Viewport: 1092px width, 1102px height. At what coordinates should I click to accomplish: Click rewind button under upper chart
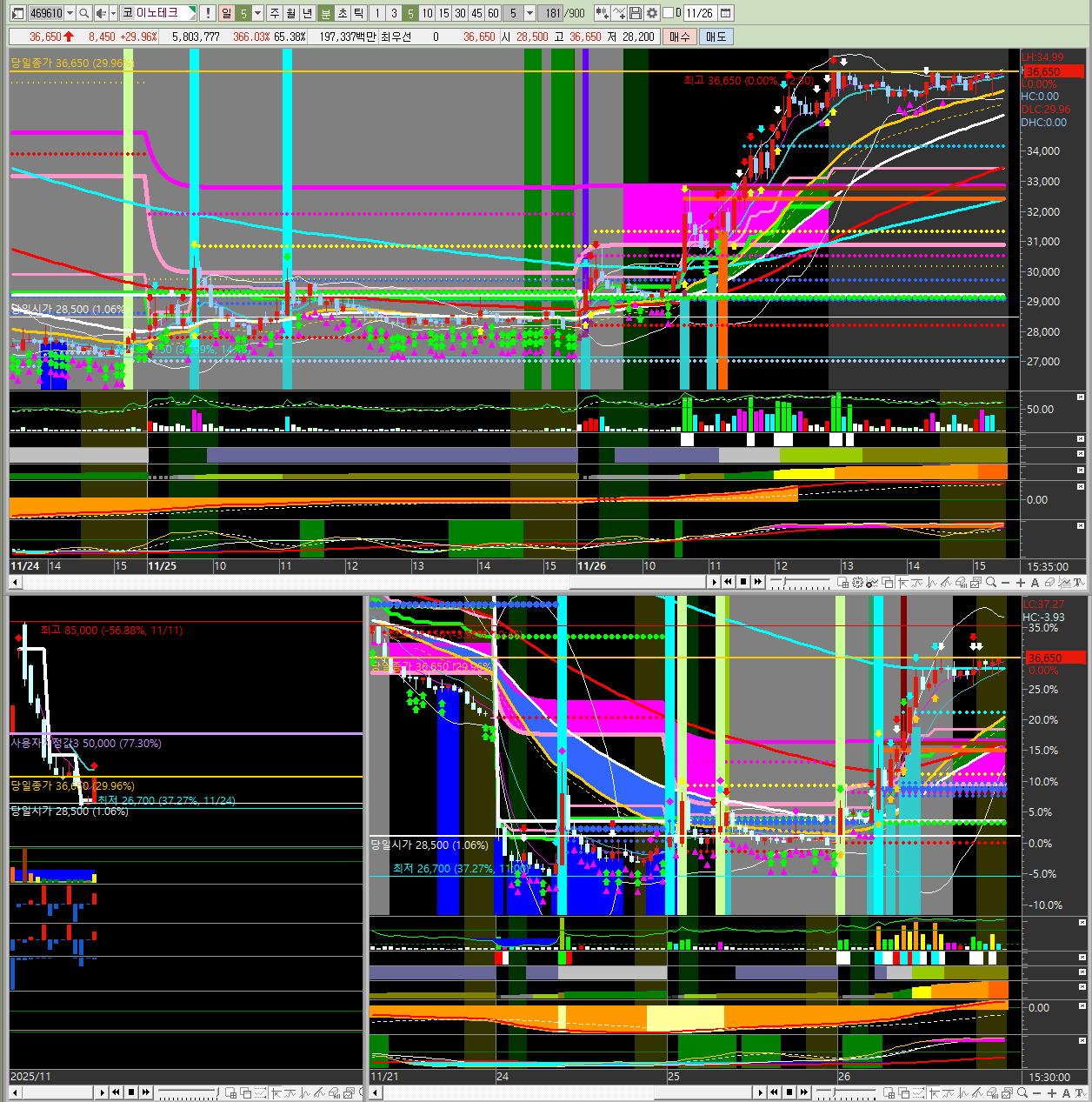point(728,583)
